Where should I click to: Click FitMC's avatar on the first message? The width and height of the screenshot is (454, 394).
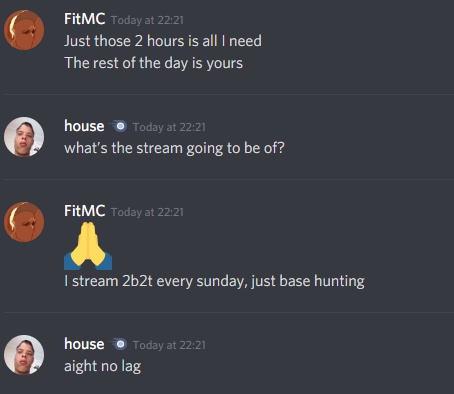pyautogui.click(x=24, y=30)
